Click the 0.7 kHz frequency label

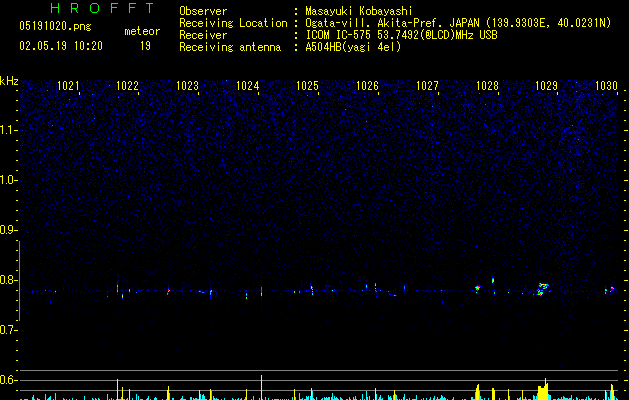point(7,330)
